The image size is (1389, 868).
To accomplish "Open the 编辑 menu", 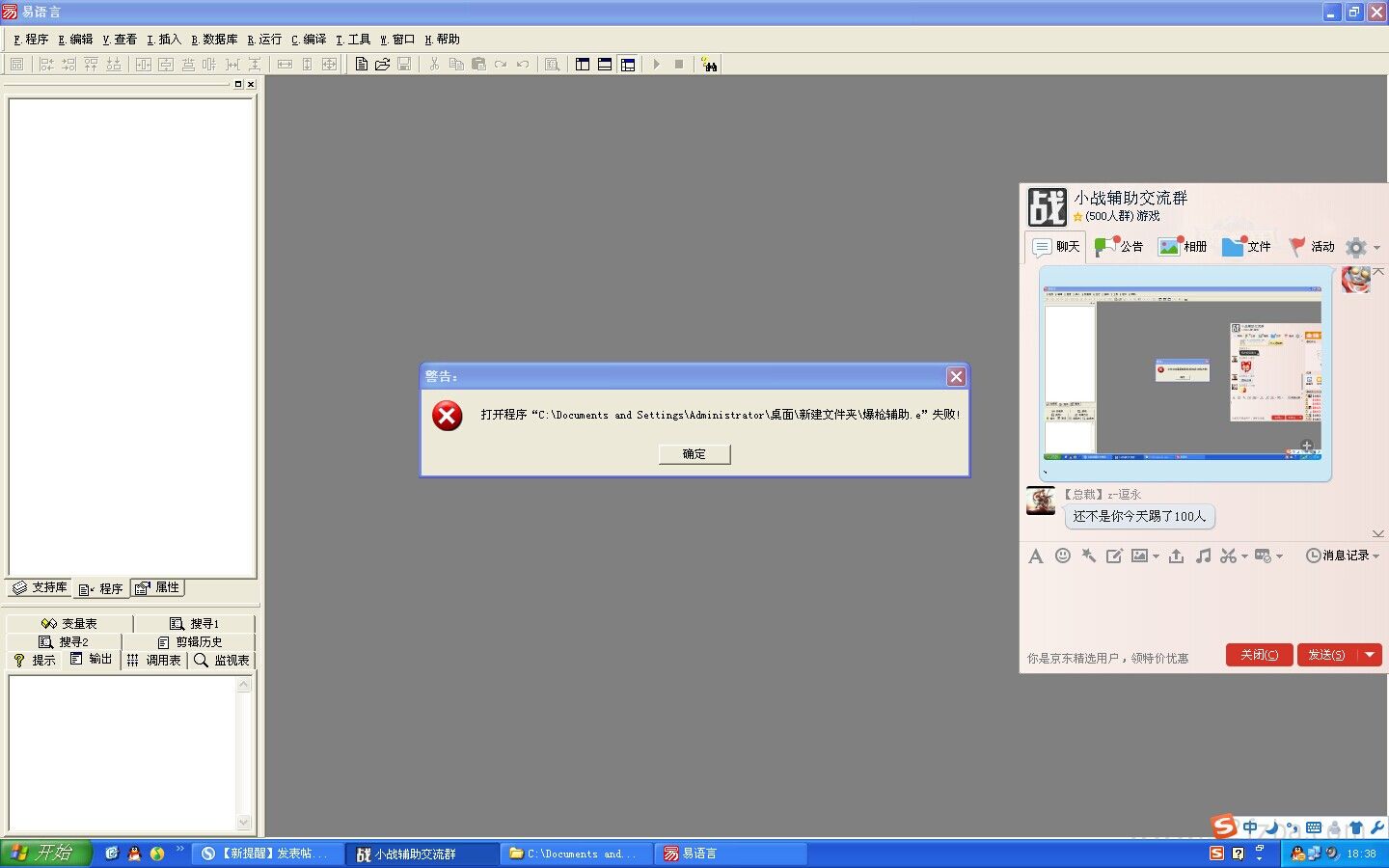I will 75,40.
